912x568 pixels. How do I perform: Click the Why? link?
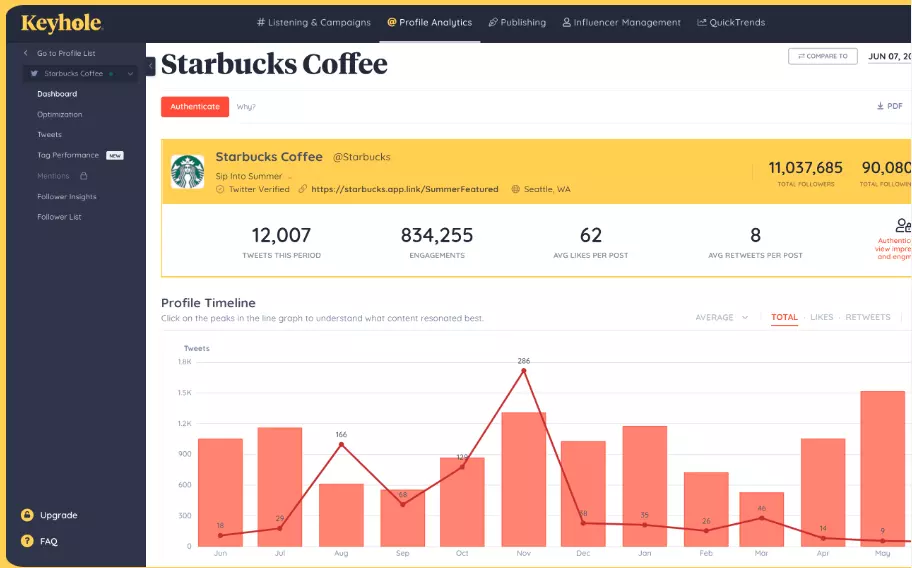tap(246, 107)
